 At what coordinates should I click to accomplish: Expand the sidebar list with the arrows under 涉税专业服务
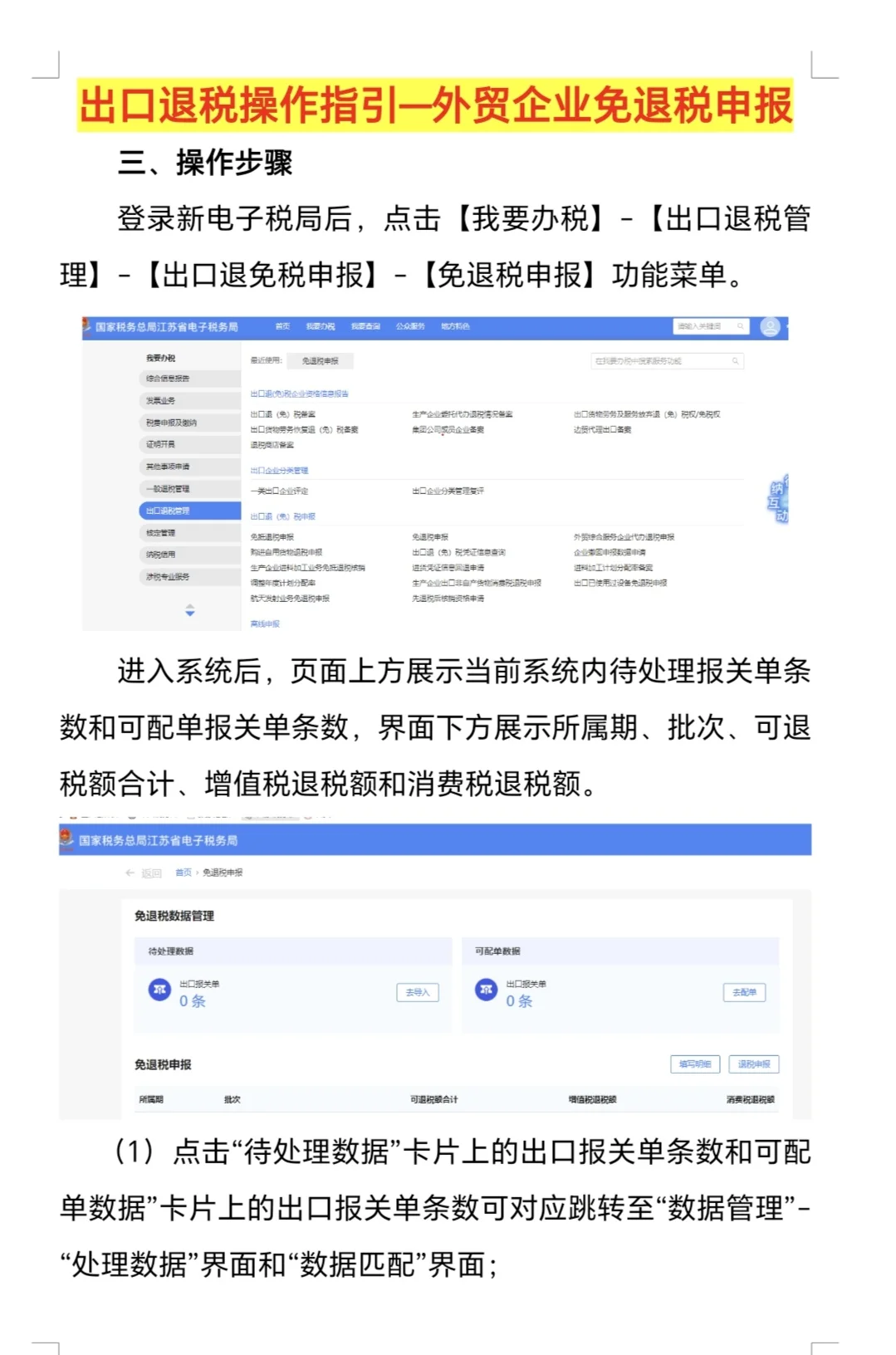(x=190, y=610)
